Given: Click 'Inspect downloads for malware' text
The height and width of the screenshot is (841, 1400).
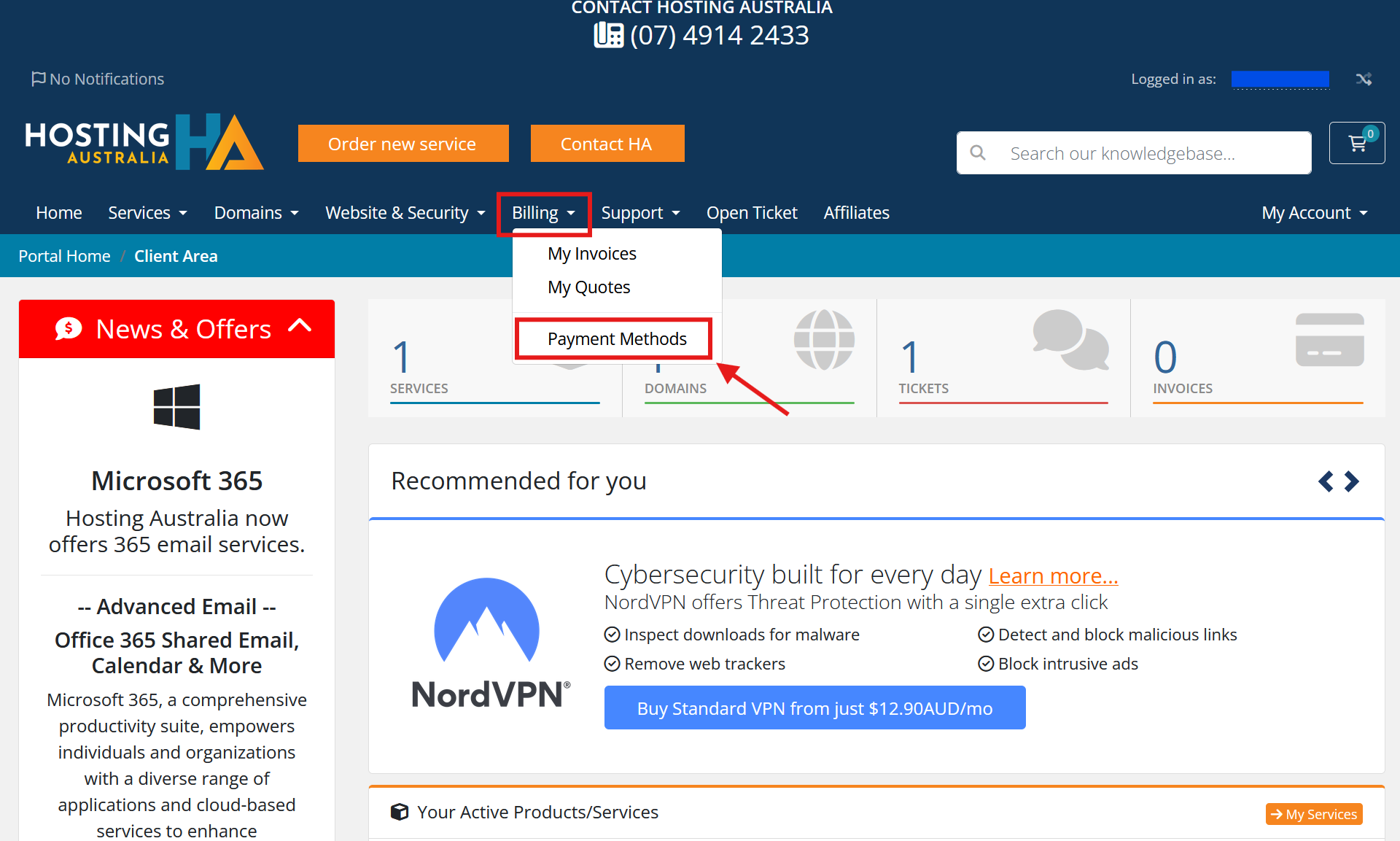Looking at the screenshot, I should click(742, 635).
